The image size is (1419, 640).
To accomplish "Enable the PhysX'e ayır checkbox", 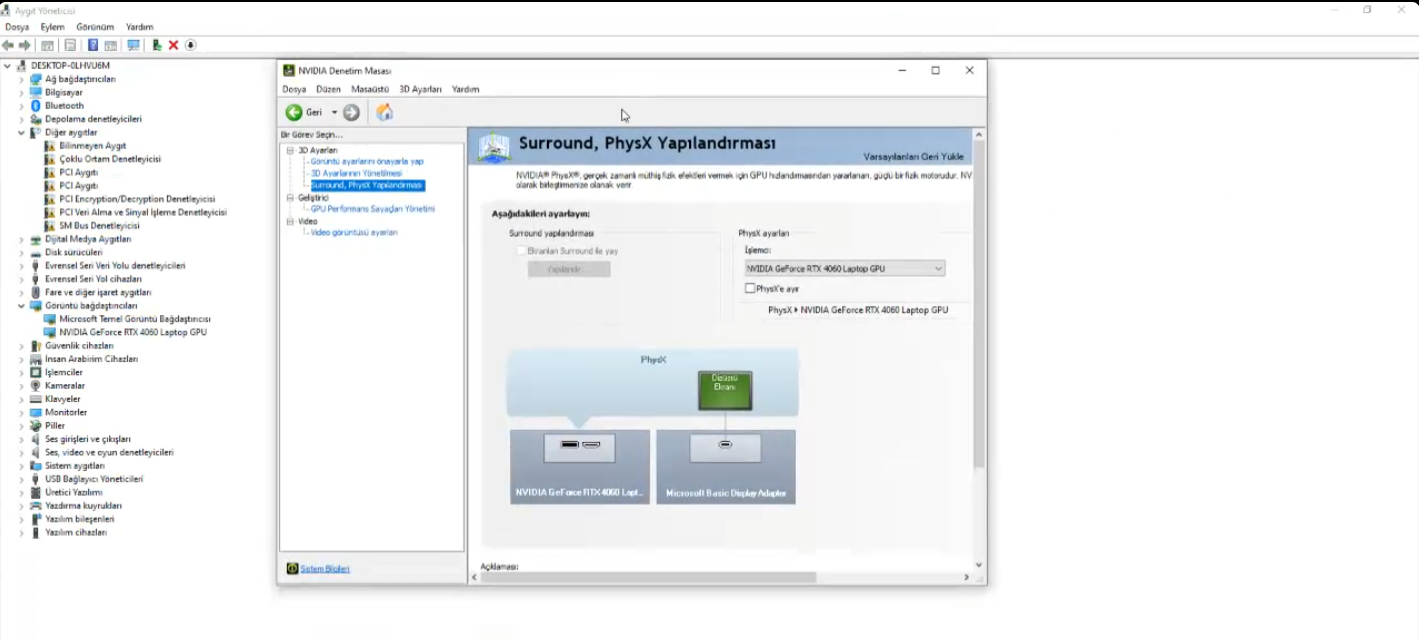I will [x=750, y=288].
